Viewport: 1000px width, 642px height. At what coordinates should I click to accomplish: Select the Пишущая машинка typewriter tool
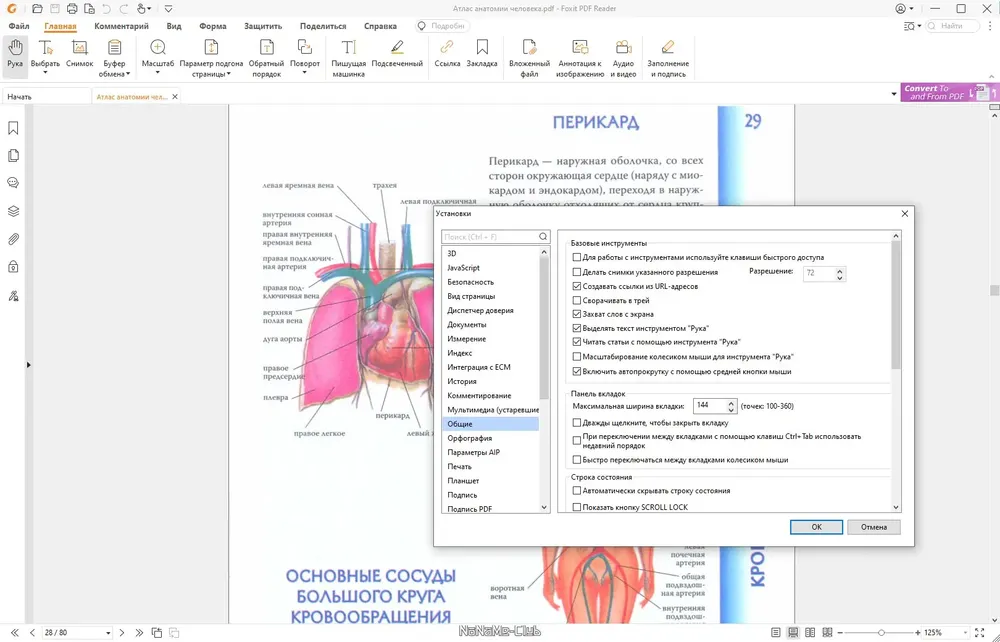click(x=348, y=57)
